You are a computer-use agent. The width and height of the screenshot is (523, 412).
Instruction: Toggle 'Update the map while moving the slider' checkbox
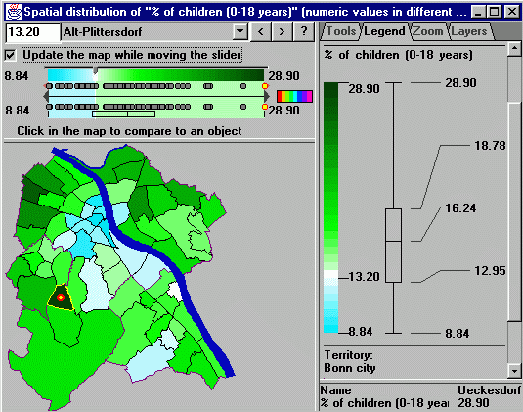click(x=10, y=55)
